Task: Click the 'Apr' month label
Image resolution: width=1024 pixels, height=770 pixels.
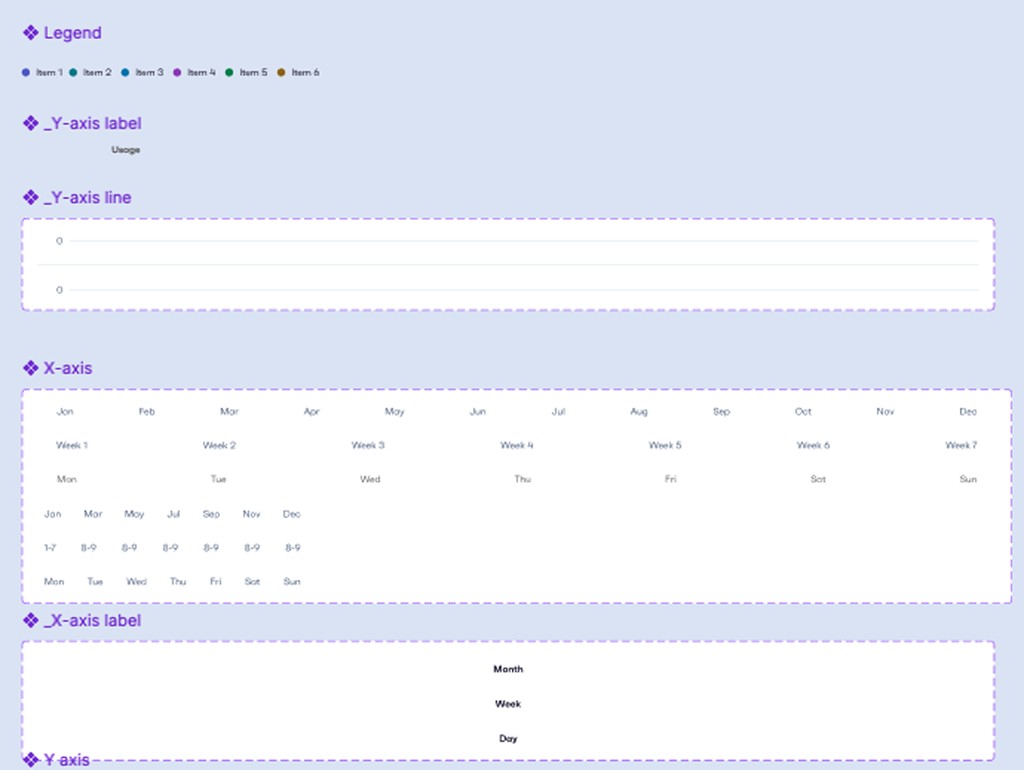Action: pyautogui.click(x=312, y=411)
